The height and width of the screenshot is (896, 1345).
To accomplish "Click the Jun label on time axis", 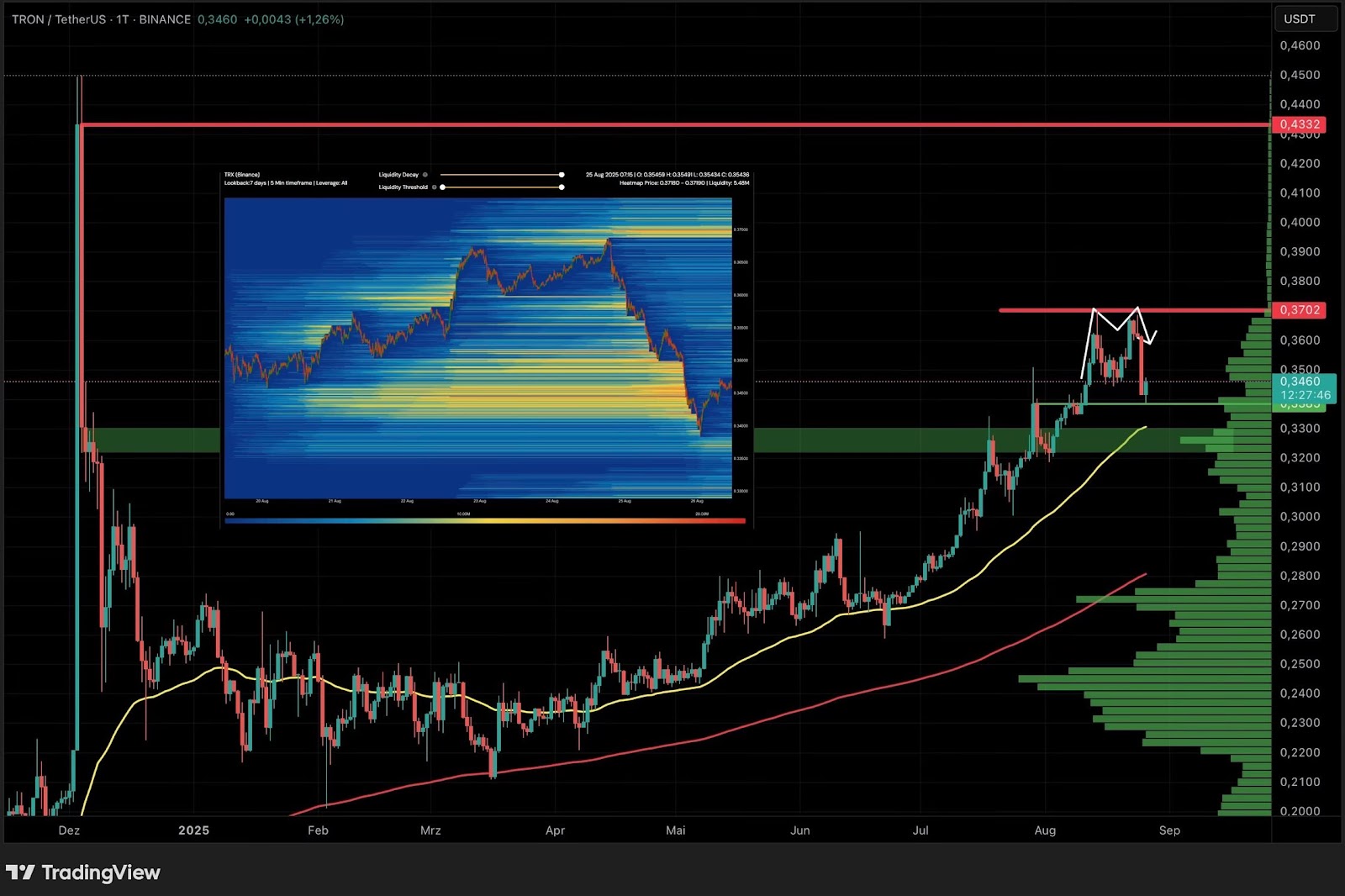I will click(800, 830).
